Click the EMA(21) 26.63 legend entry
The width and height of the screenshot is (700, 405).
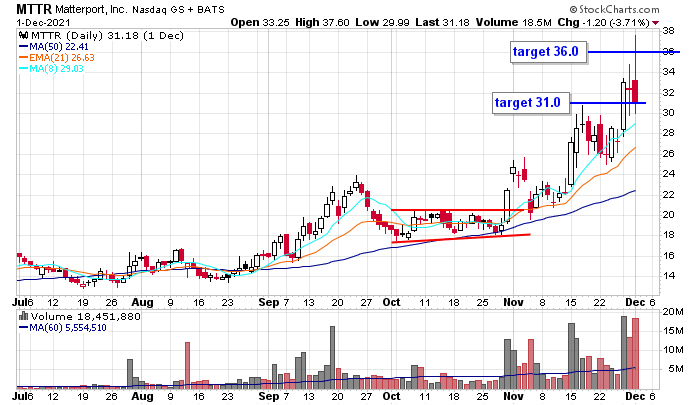point(57,57)
